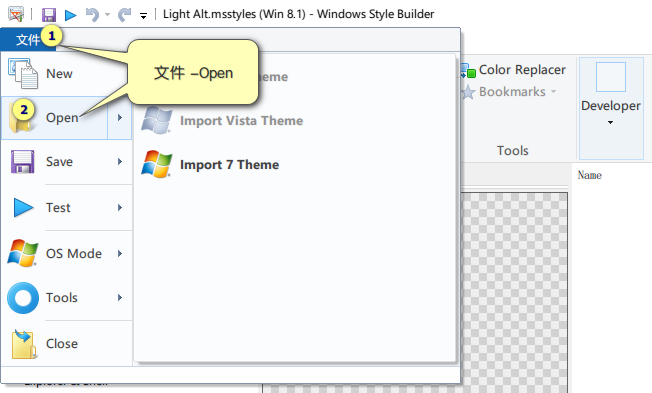Expand the Undo history dropdown arrow
Screen dimensions: 652x393
107,15
